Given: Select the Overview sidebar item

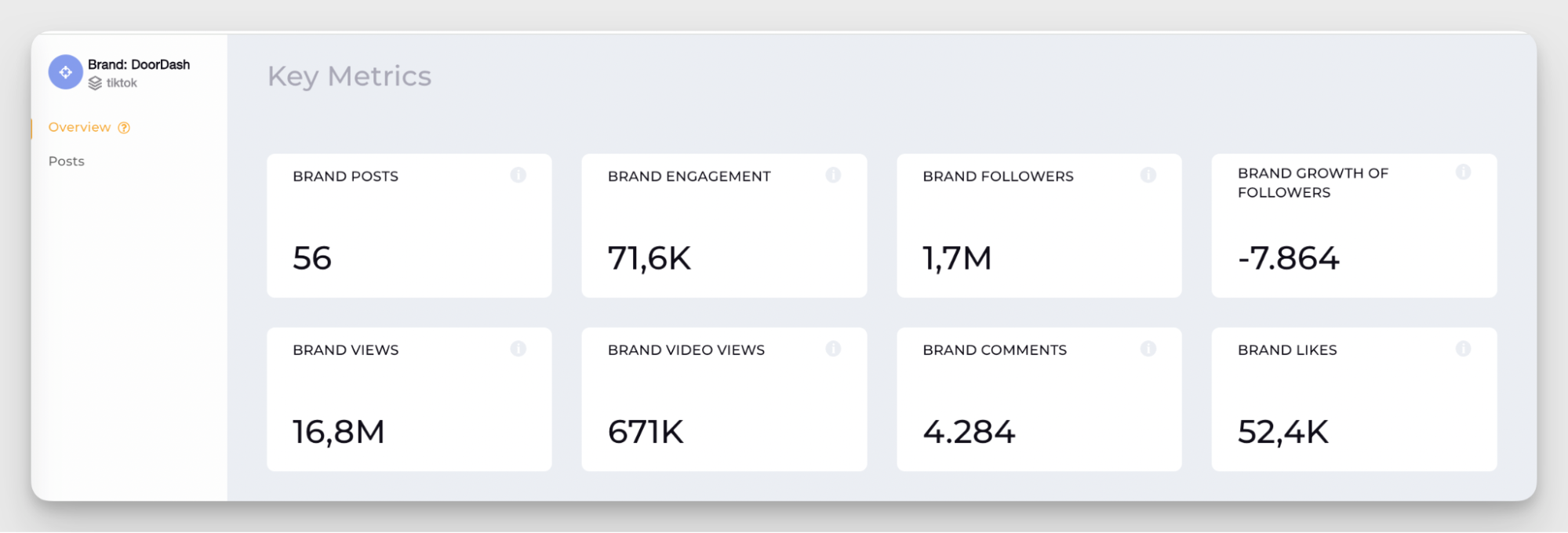Looking at the screenshot, I should coord(79,127).
